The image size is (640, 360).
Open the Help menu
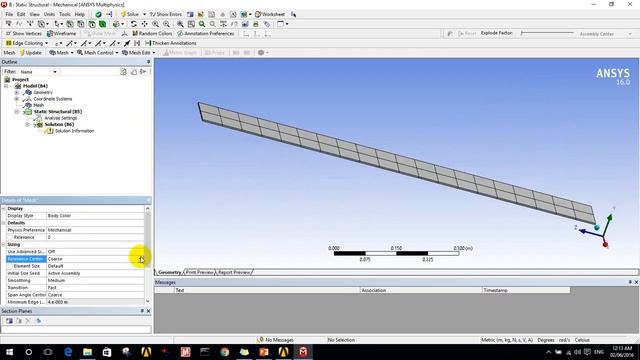click(x=80, y=14)
